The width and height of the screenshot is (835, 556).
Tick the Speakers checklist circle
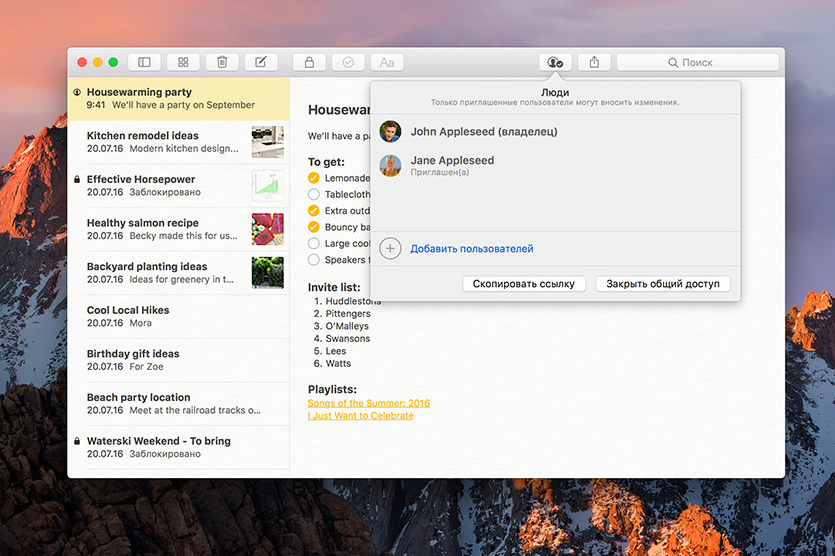point(314,259)
